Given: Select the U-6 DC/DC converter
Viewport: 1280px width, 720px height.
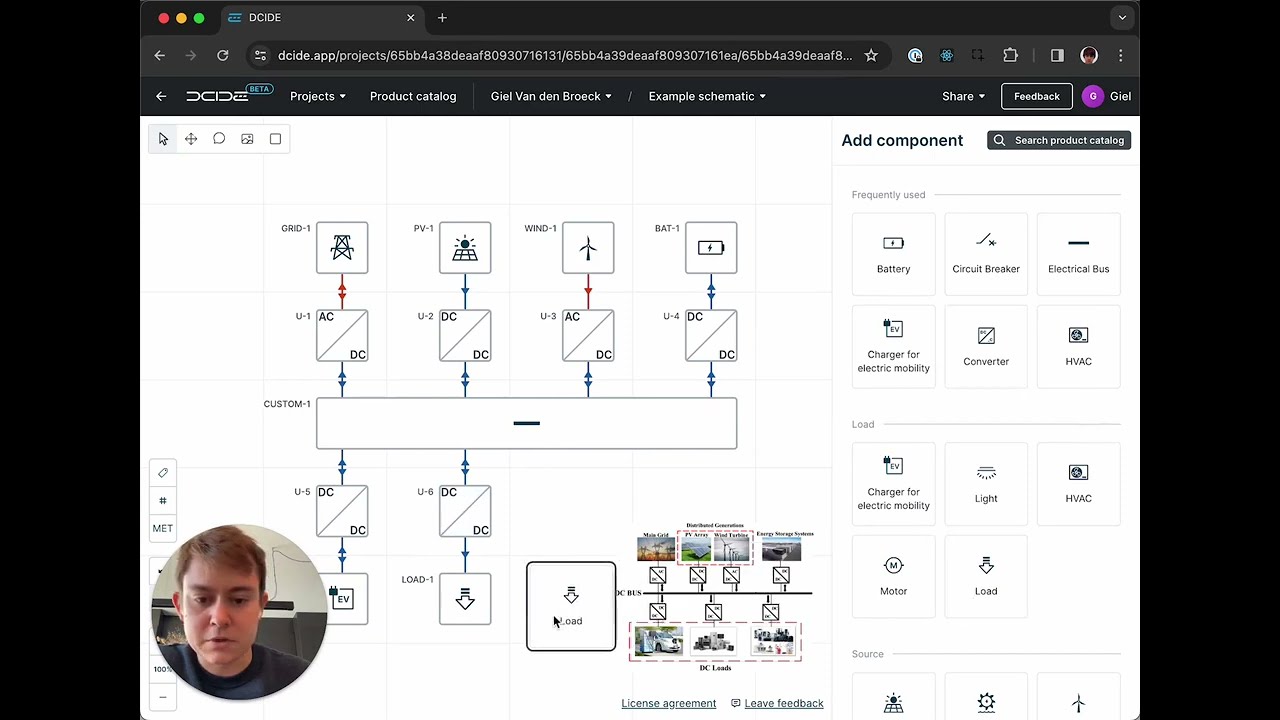Looking at the screenshot, I should point(465,511).
